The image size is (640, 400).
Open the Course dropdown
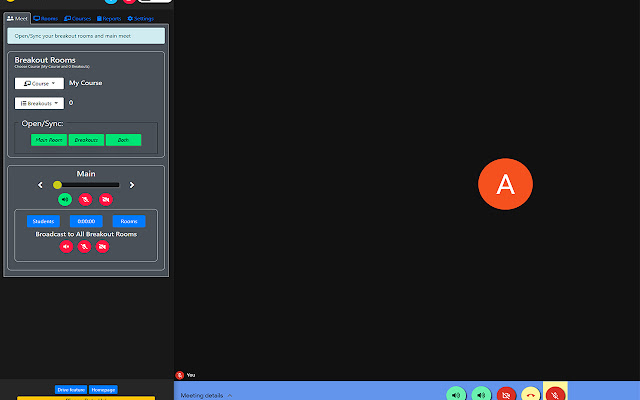tap(39, 83)
